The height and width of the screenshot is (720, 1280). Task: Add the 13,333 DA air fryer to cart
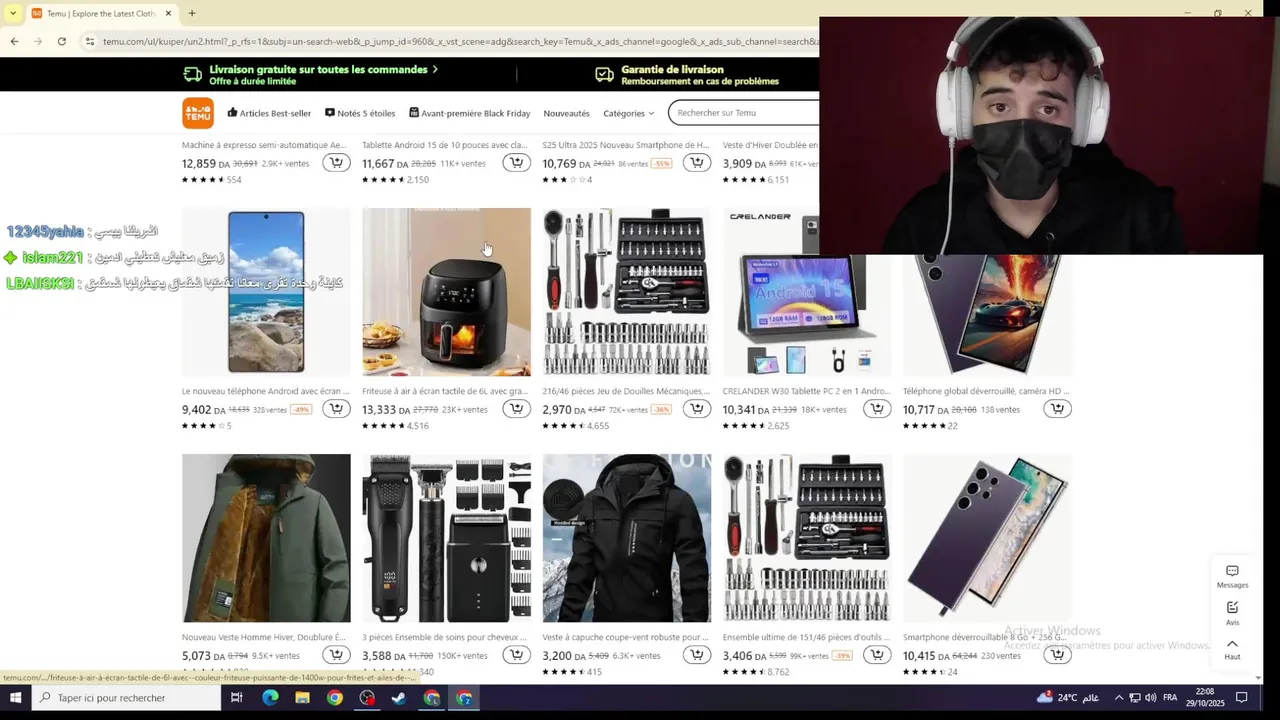pos(516,409)
